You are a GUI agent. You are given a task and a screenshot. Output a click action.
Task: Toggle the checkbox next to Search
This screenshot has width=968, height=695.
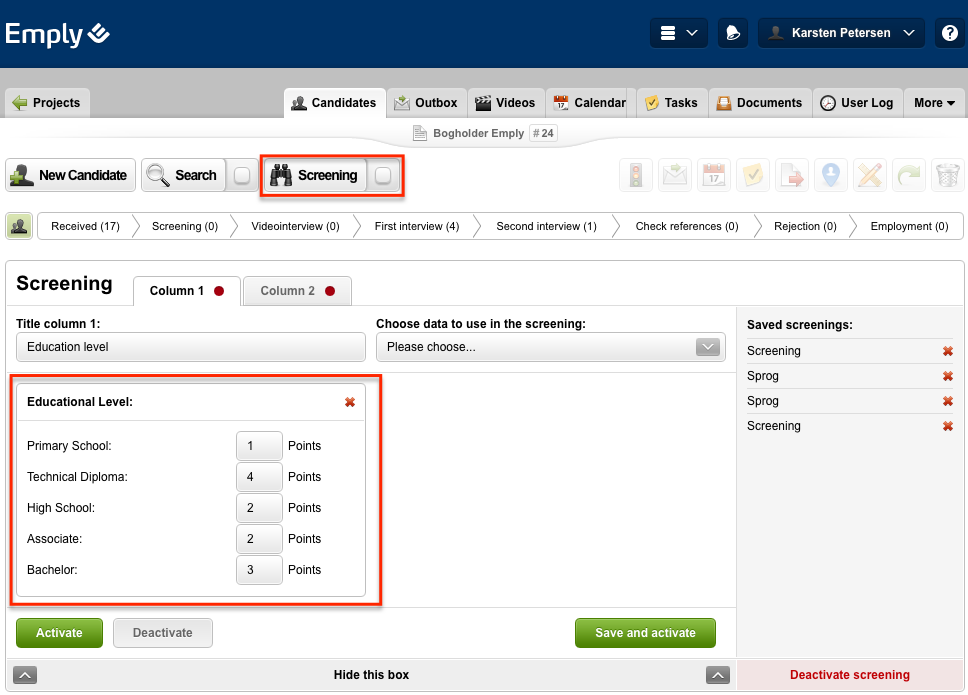coord(241,175)
